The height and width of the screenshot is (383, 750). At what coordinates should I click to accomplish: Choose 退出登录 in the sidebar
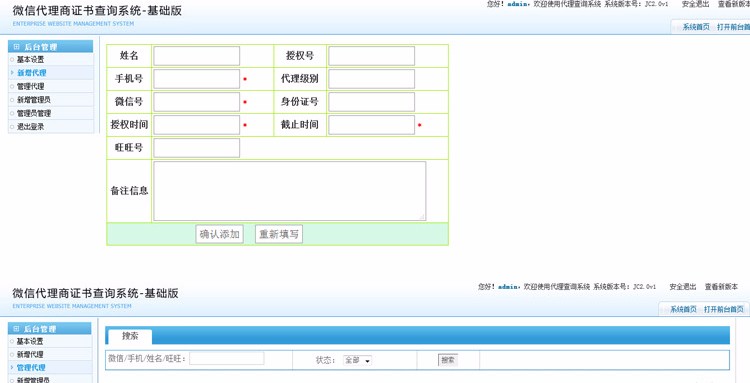[31, 127]
